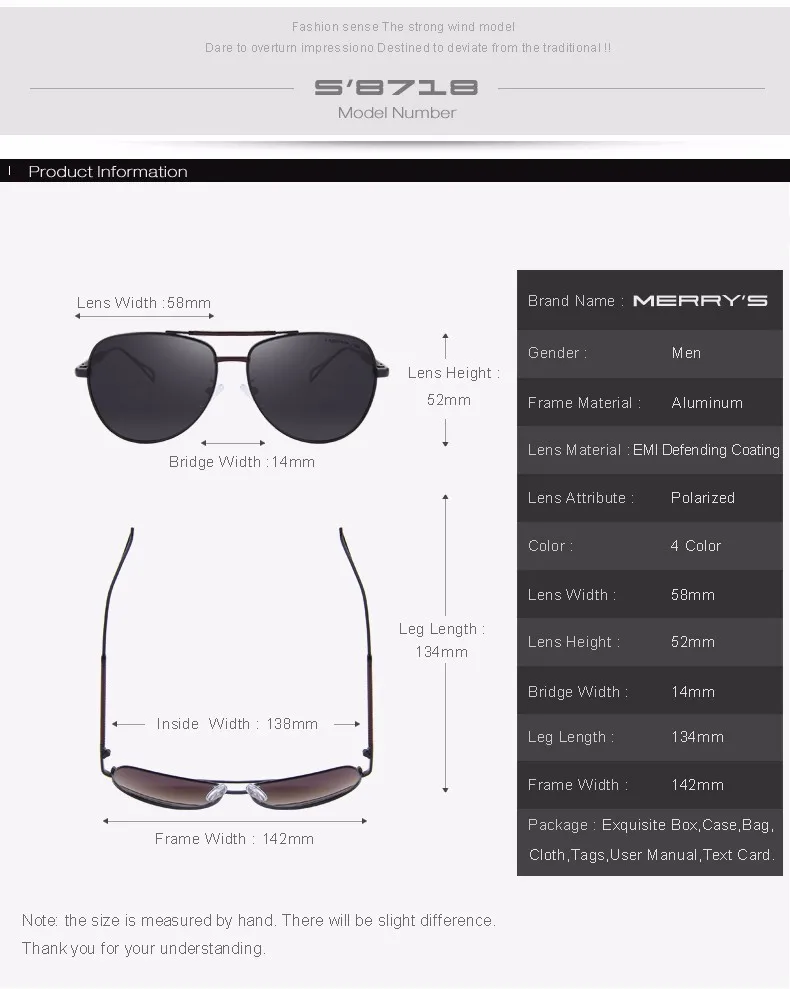Click the 'Lens Height :' label in spec table

[574, 642]
